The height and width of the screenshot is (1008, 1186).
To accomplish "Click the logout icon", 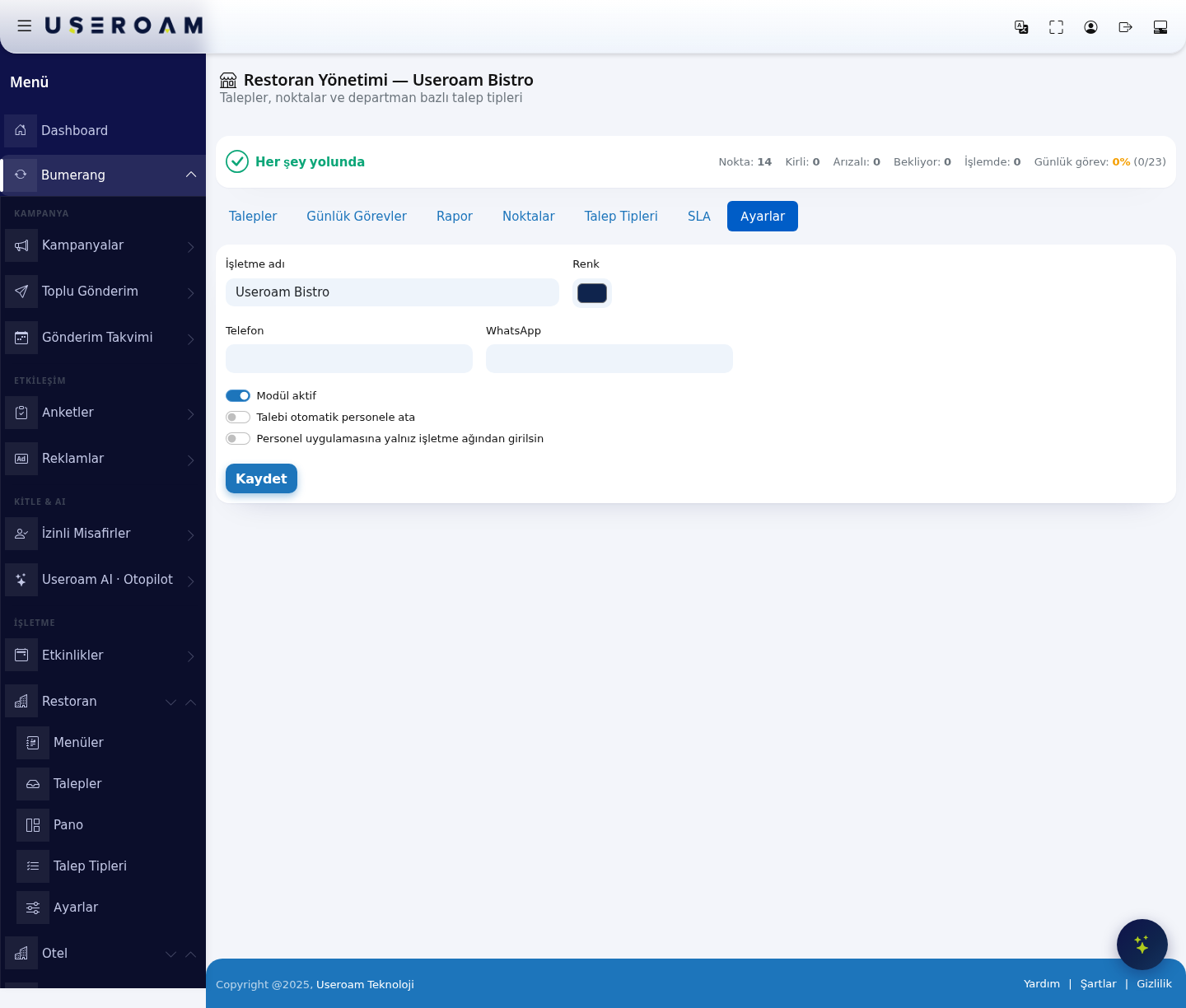I will [x=1125, y=27].
